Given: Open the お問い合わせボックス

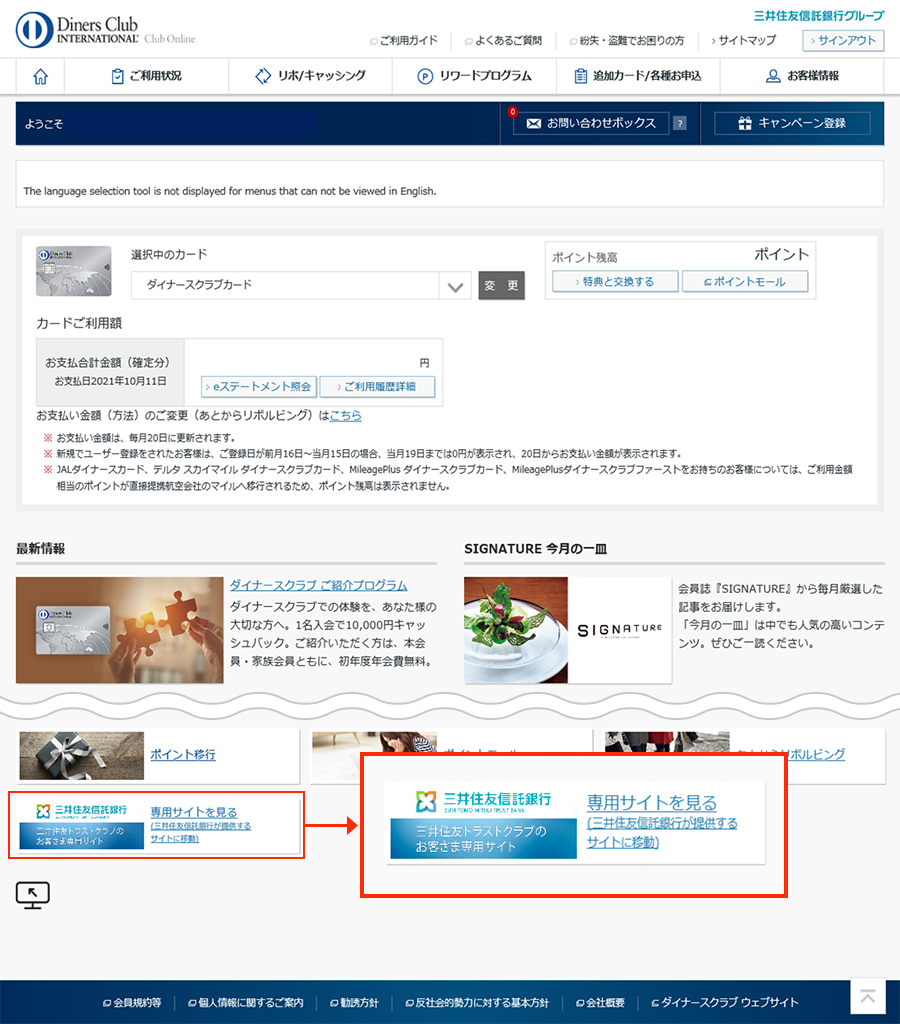Looking at the screenshot, I should tap(591, 123).
